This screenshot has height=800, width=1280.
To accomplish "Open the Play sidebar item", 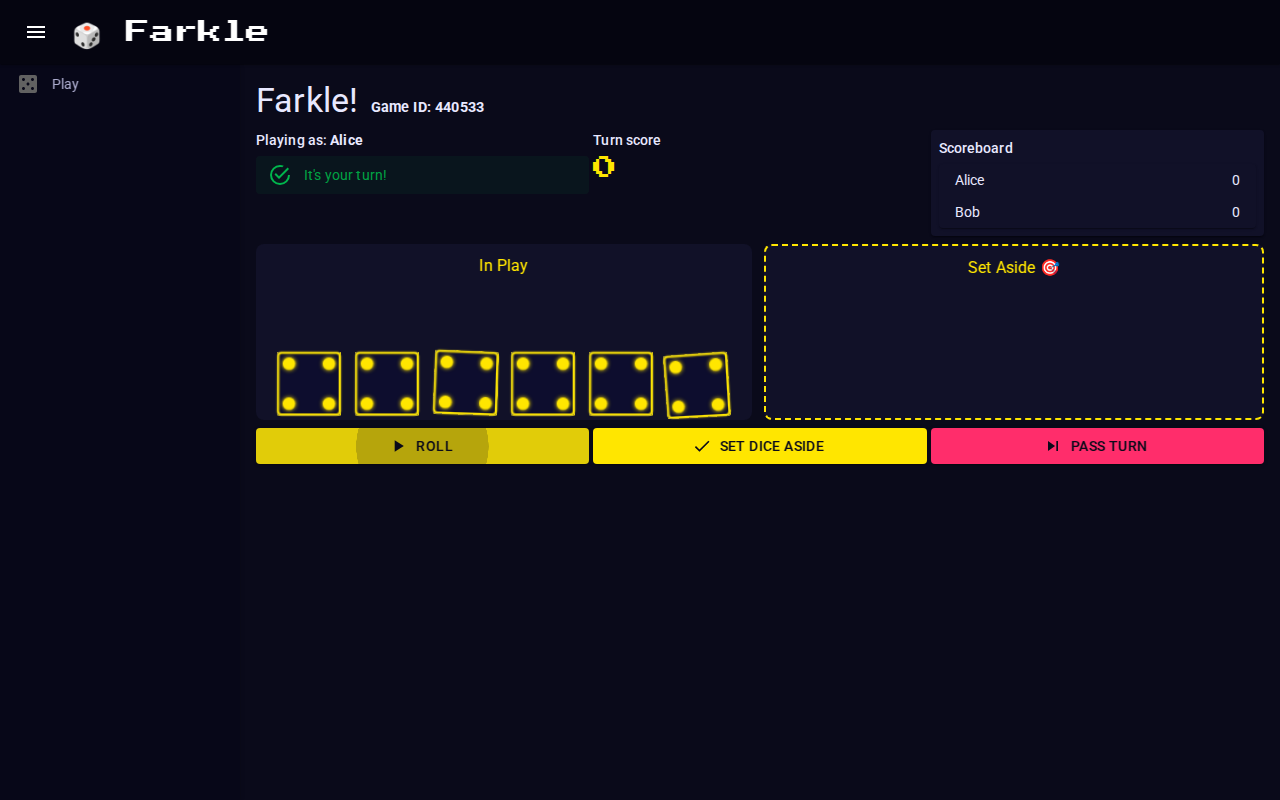I will (120, 84).
